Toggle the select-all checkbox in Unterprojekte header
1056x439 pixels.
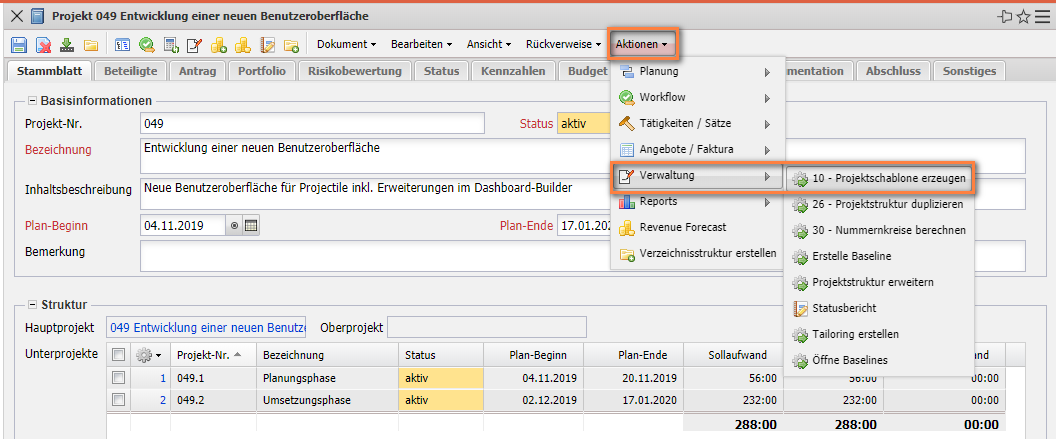coord(119,355)
